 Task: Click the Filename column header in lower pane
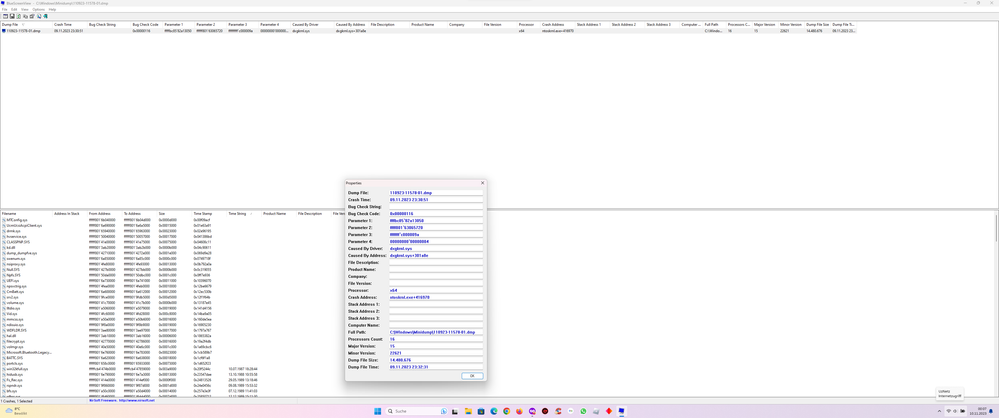coord(26,213)
